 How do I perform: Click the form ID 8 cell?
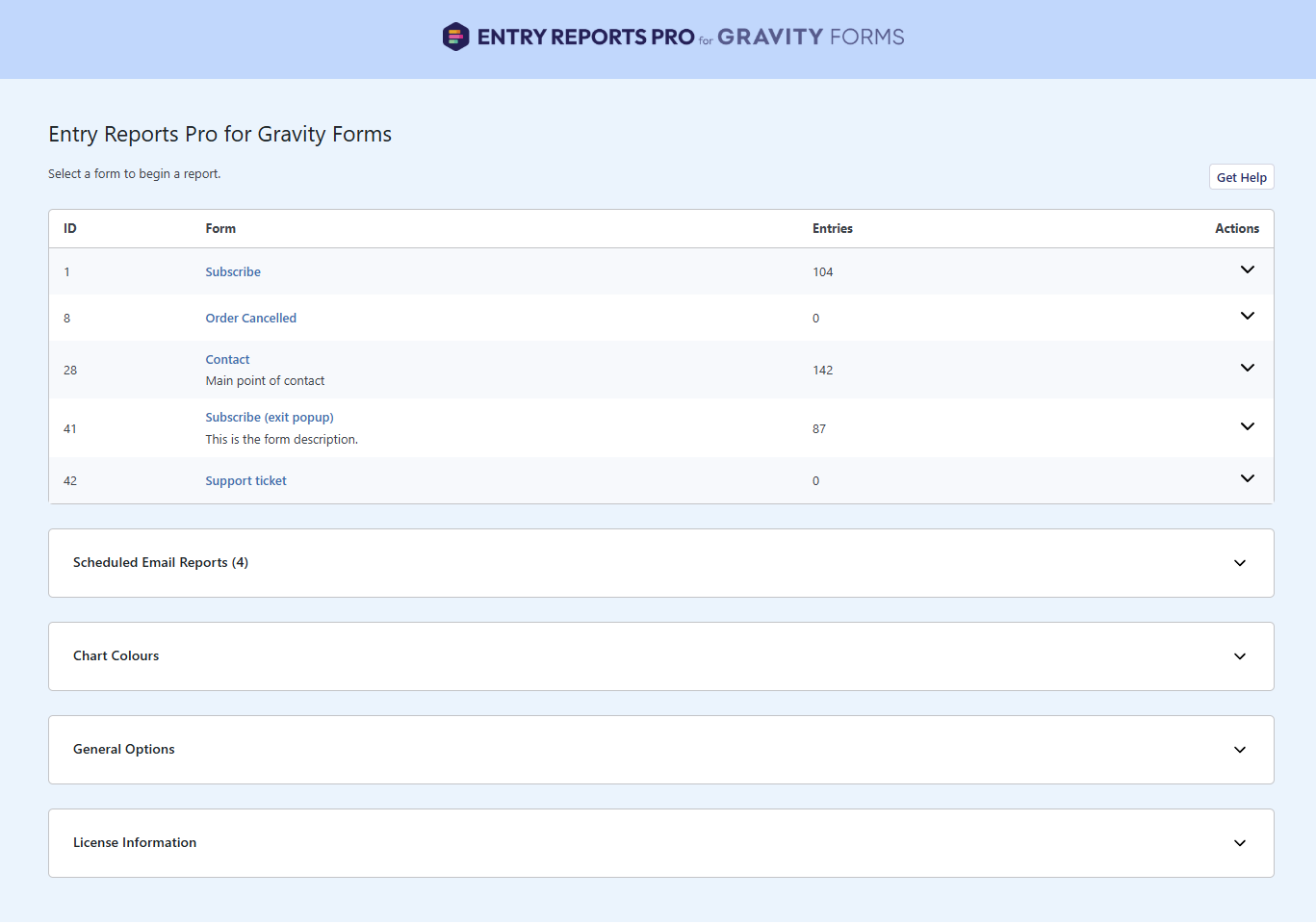click(66, 318)
